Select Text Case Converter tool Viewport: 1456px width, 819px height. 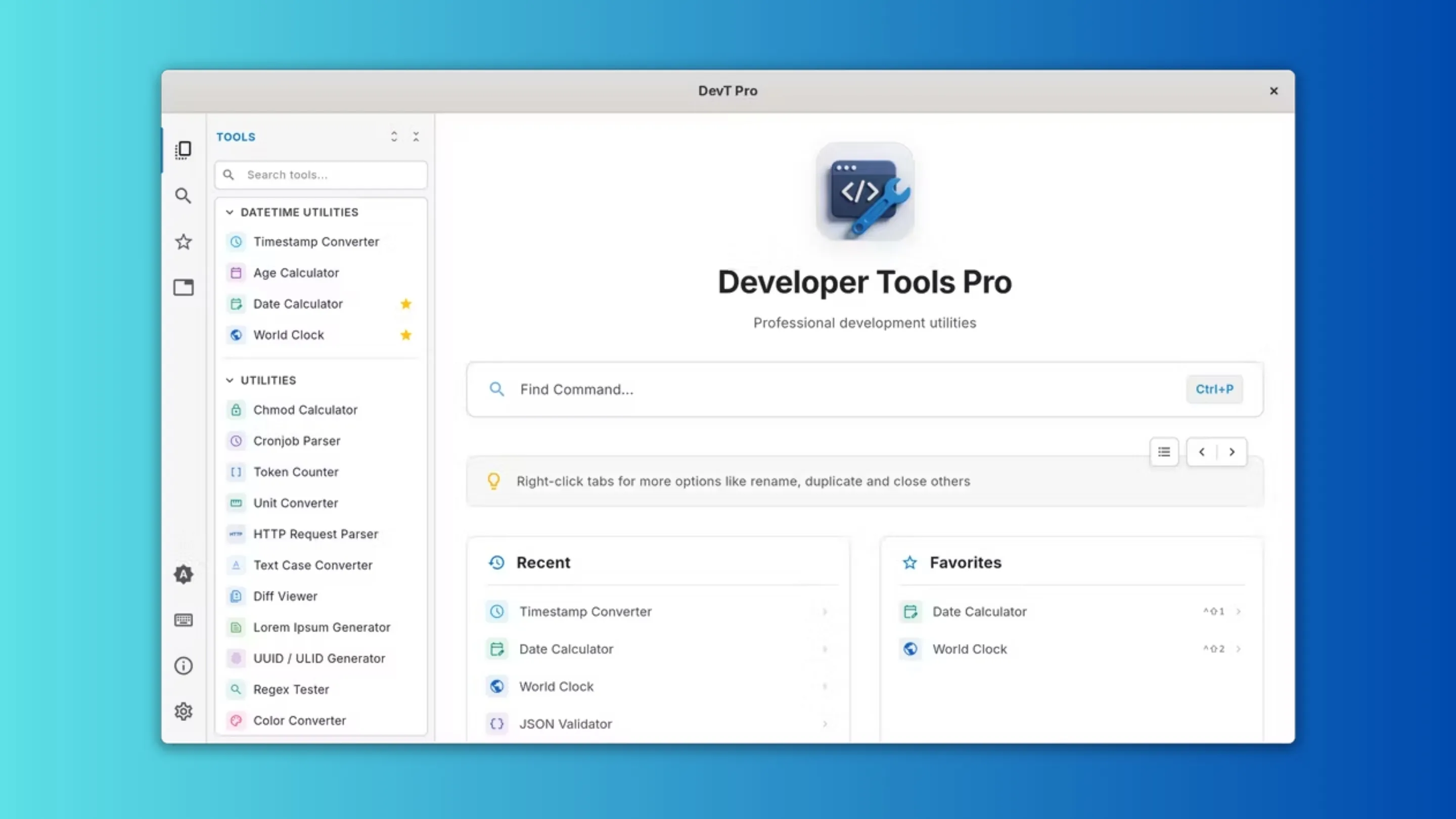[321, 565]
